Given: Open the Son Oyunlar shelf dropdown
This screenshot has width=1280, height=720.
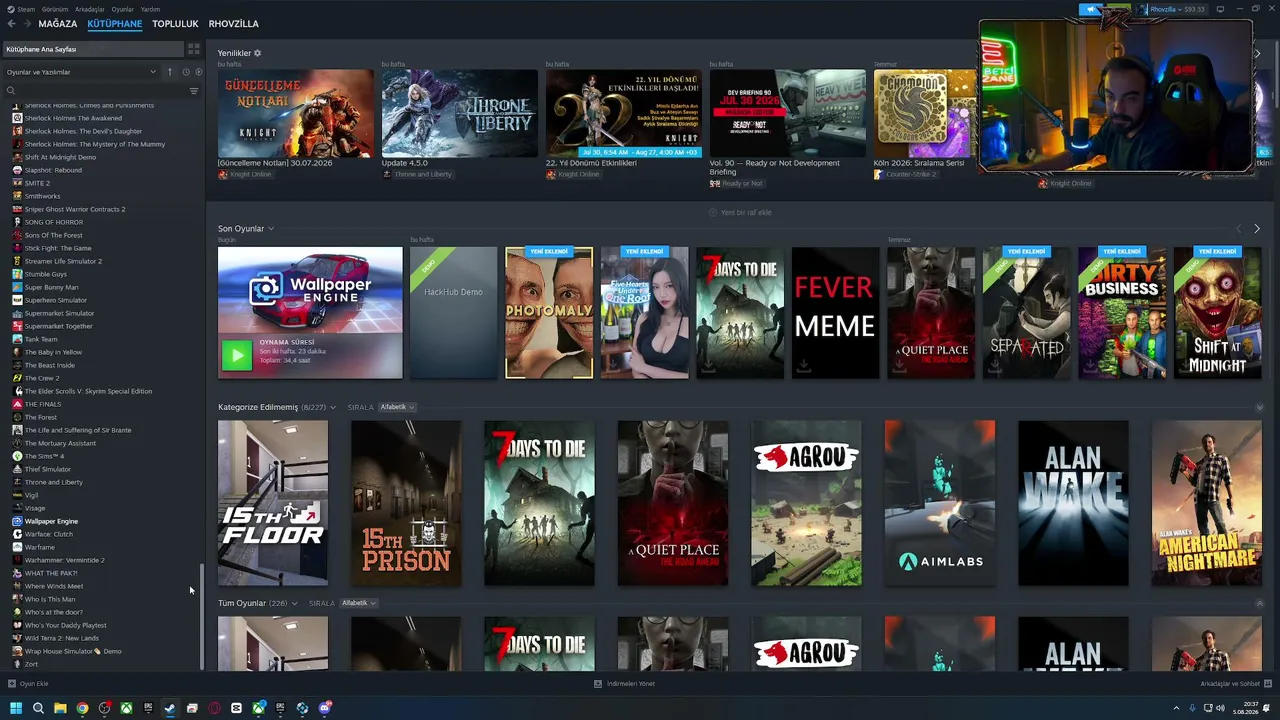Looking at the screenshot, I should (271, 229).
